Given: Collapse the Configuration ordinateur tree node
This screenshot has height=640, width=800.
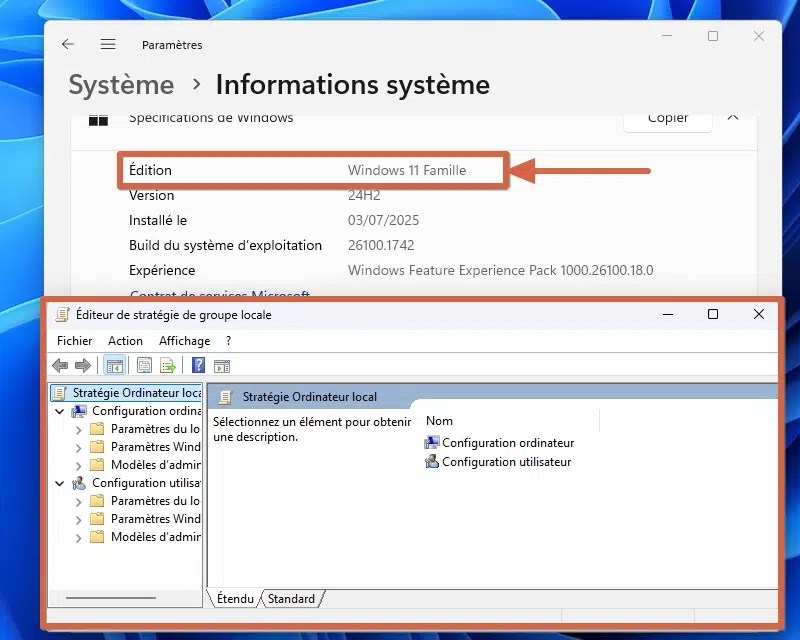Looking at the screenshot, I should pyautogui.click(x=60, y=411).
